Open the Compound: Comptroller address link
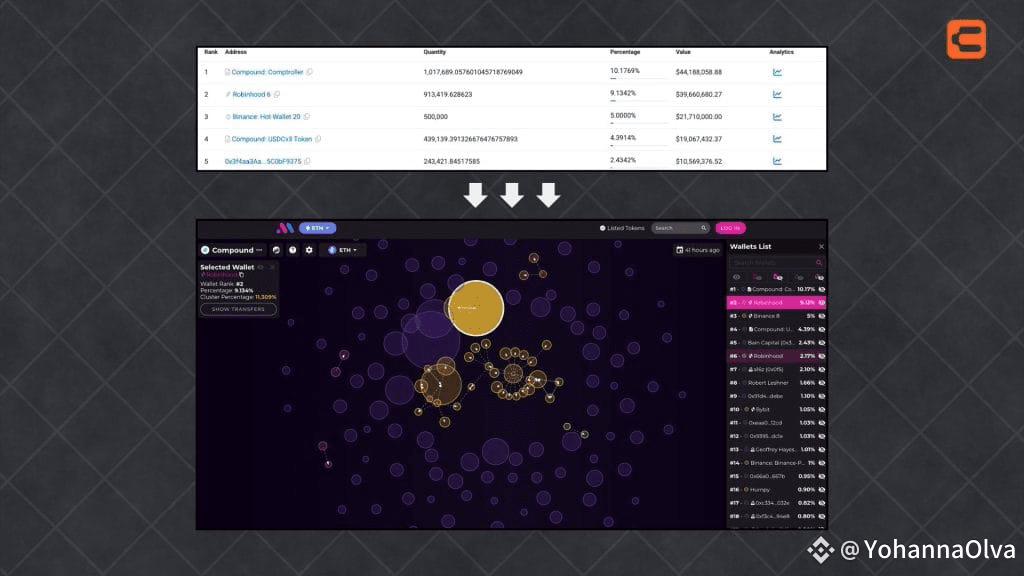Screen dimensions: 1024x576 (267, 72)
